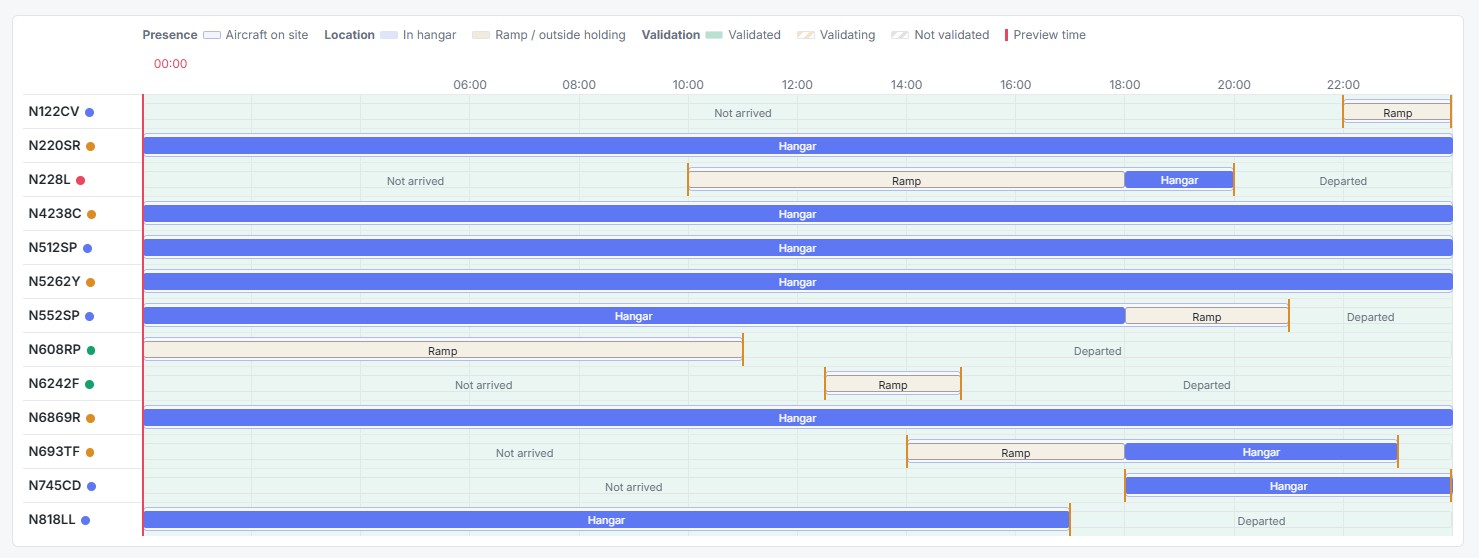This screenshot has width=1479, height=558.
Task: Click Not arrived text in N122CV row
Action: tap(743, 113)
